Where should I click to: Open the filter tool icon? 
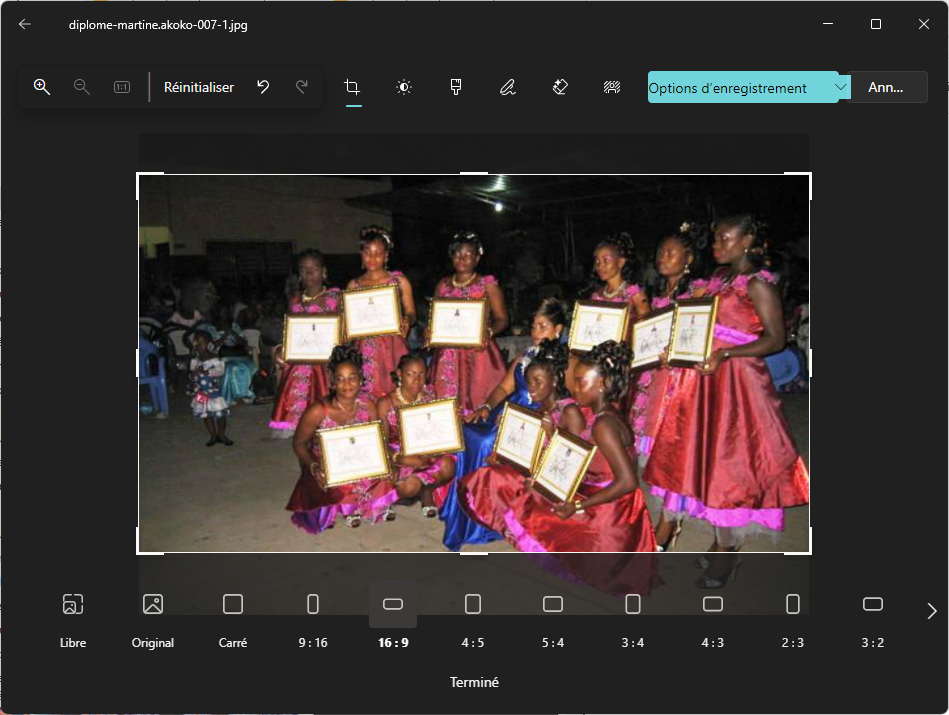click(456, 87)
